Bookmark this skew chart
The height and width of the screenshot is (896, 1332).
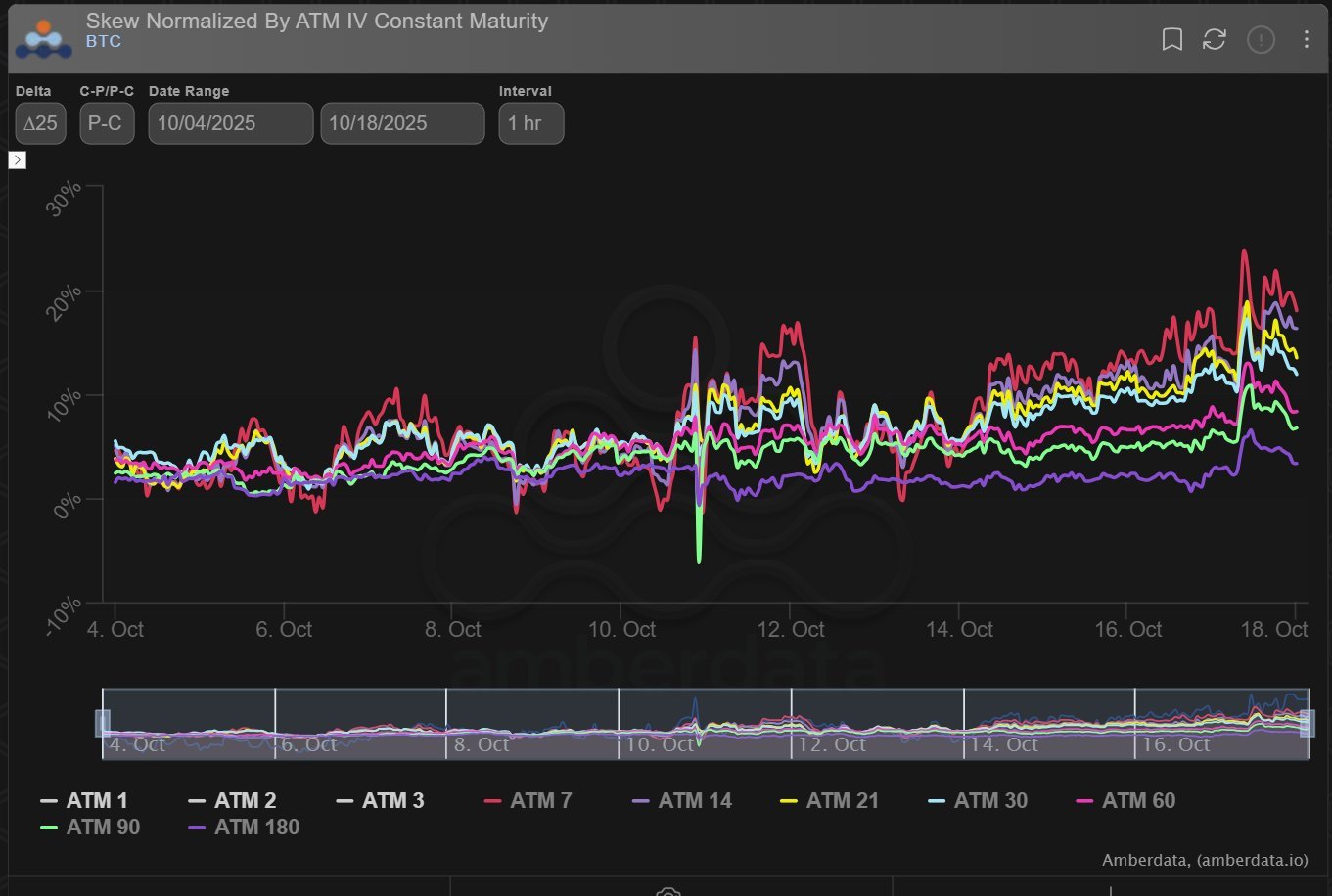[1171, 39]
